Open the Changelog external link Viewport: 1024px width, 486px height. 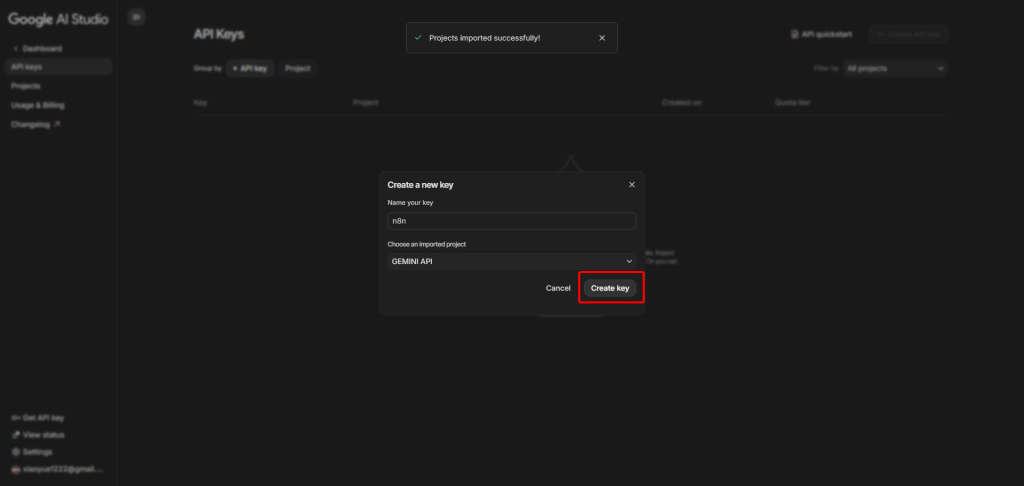click(35, 124)
